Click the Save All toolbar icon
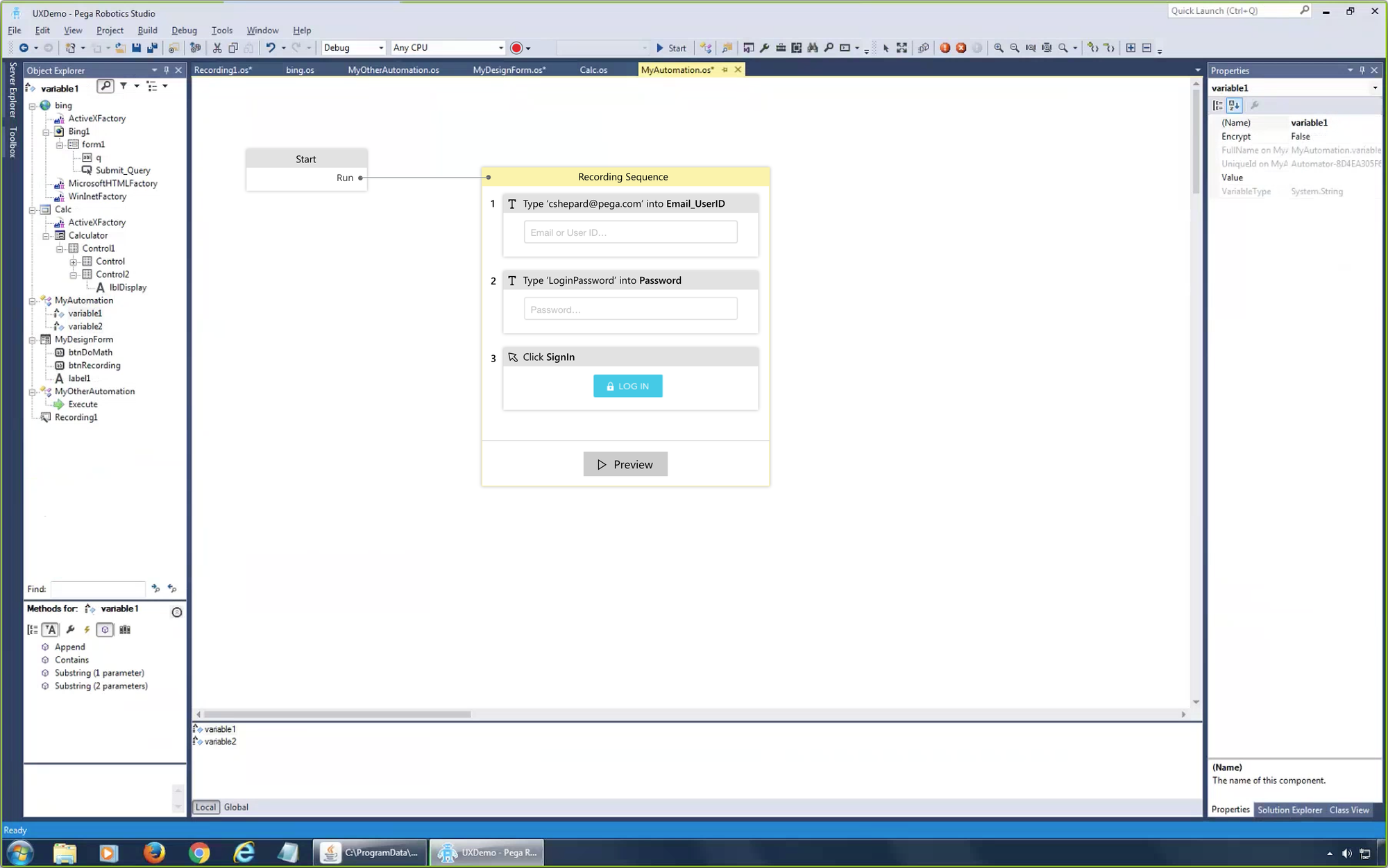Viewport: 1388px width, 868px height. point(152,48)
